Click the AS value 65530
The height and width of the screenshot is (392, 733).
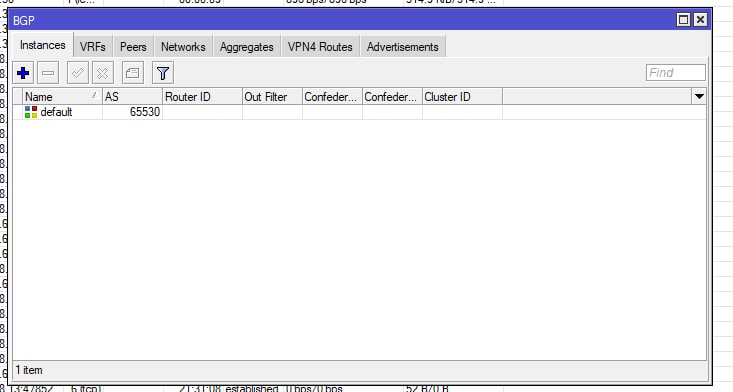click(x=145, y=112)
